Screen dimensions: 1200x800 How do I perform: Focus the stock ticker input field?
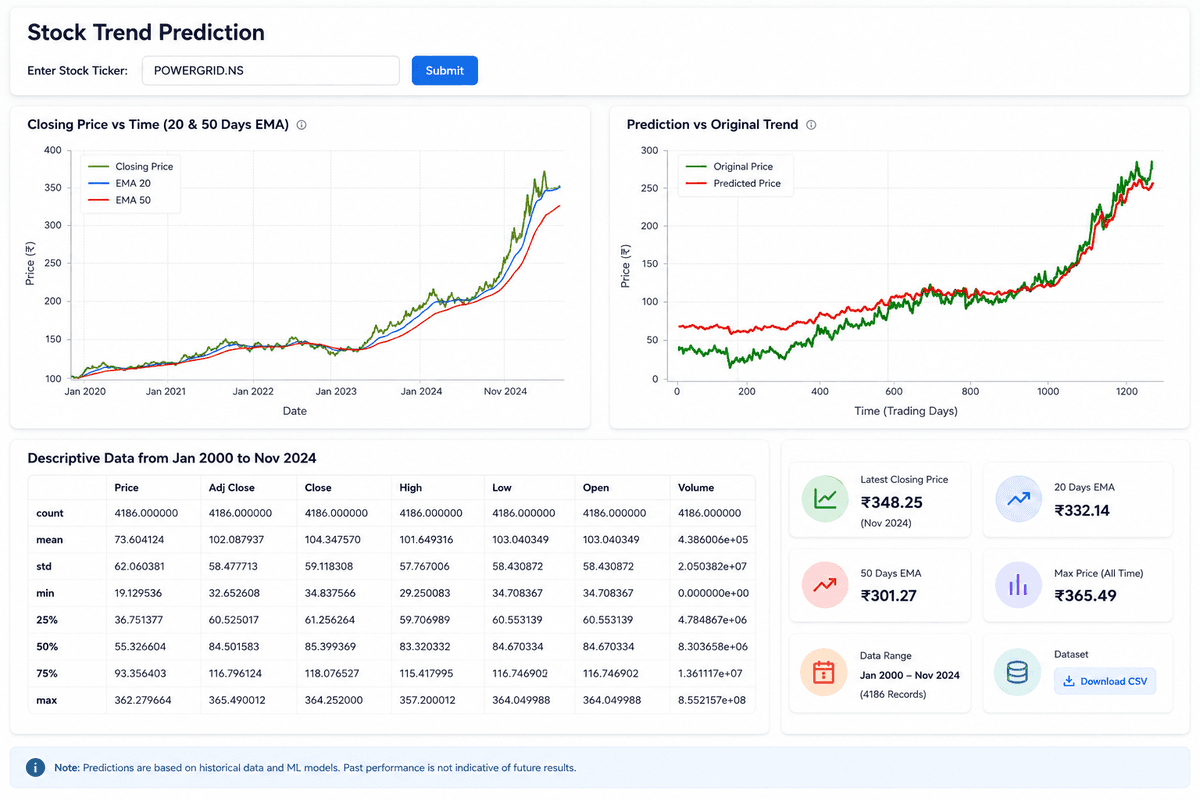coord(271,70)
